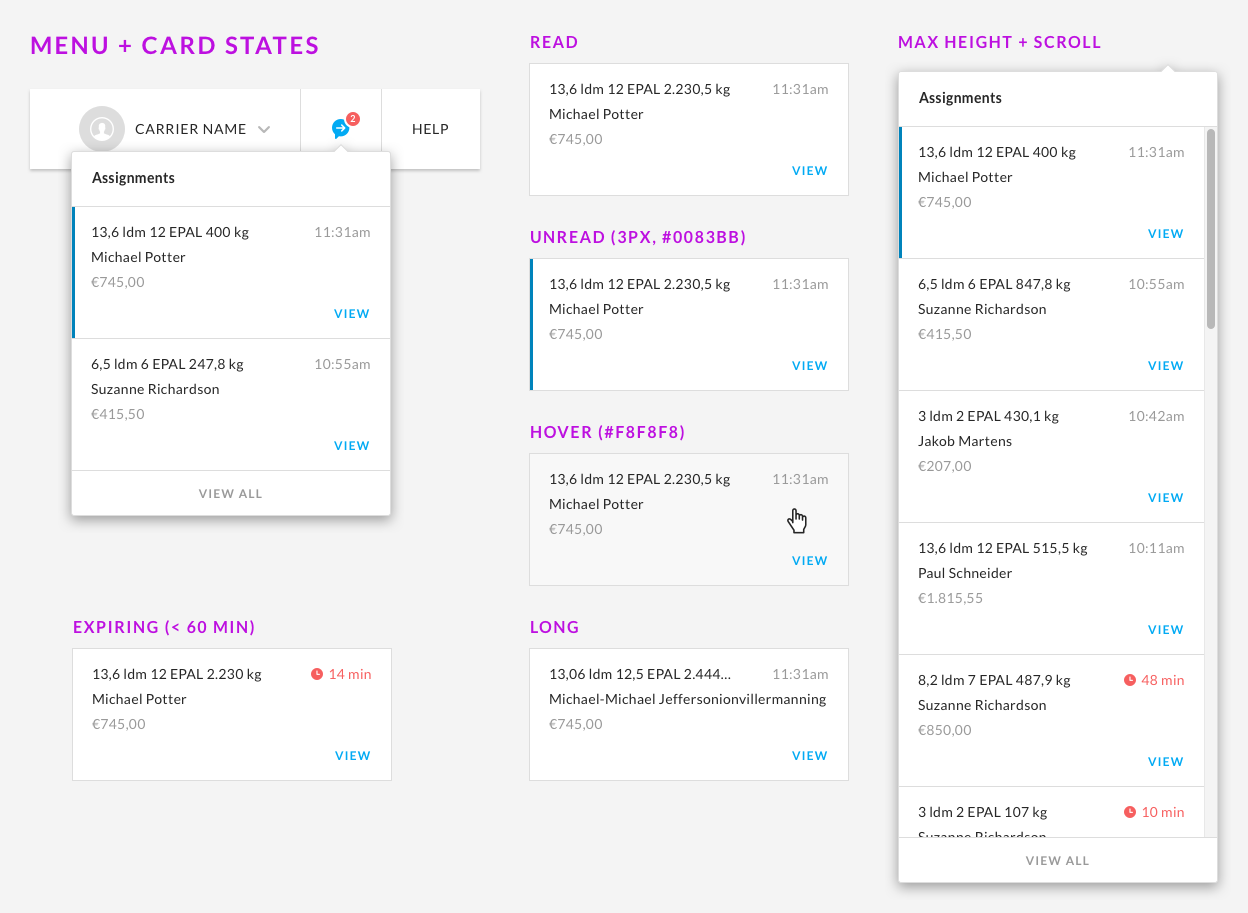Click the 10:11am timestamp
Image resolution: width=1248 pixels, height=913 pixels.
click(1156, 548)
